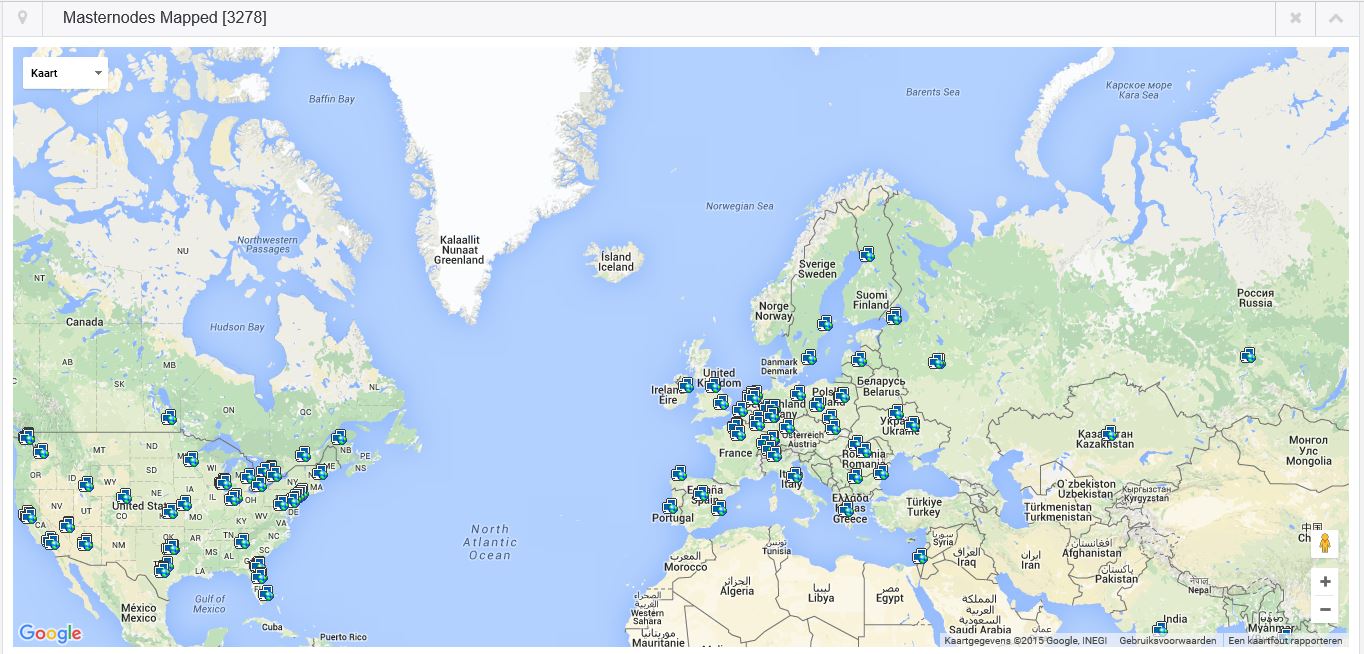Click the masternode marker in Georgia, USA

241,541
